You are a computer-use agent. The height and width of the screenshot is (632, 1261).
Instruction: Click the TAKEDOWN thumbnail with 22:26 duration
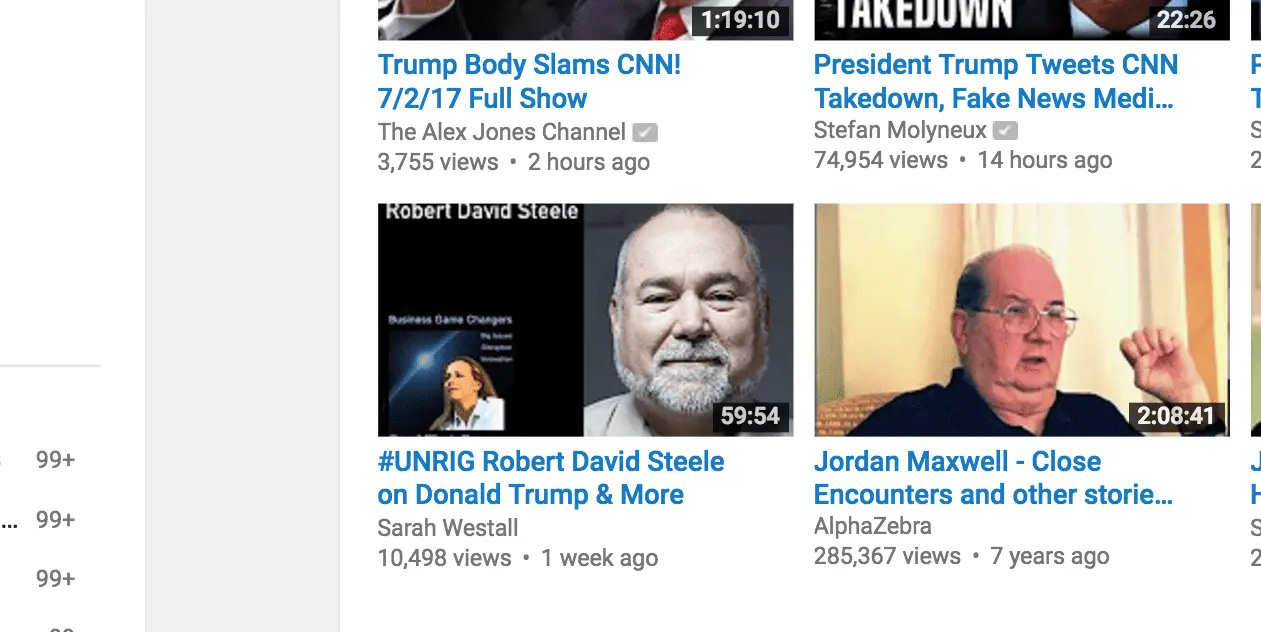(x=1021, y=20)
